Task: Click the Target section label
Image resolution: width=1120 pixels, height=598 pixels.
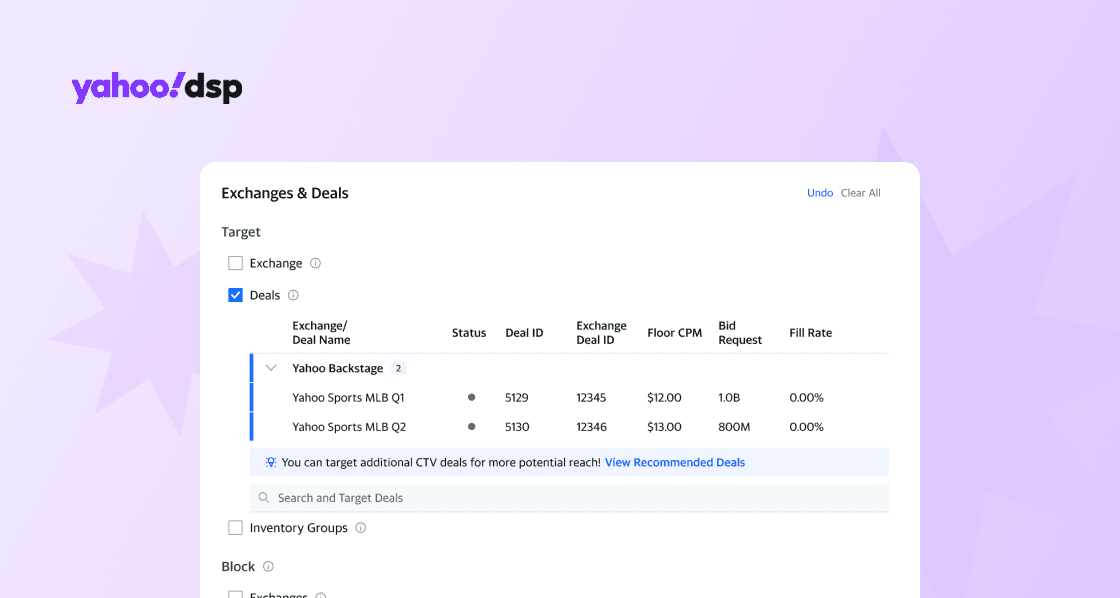Action: 241,232
